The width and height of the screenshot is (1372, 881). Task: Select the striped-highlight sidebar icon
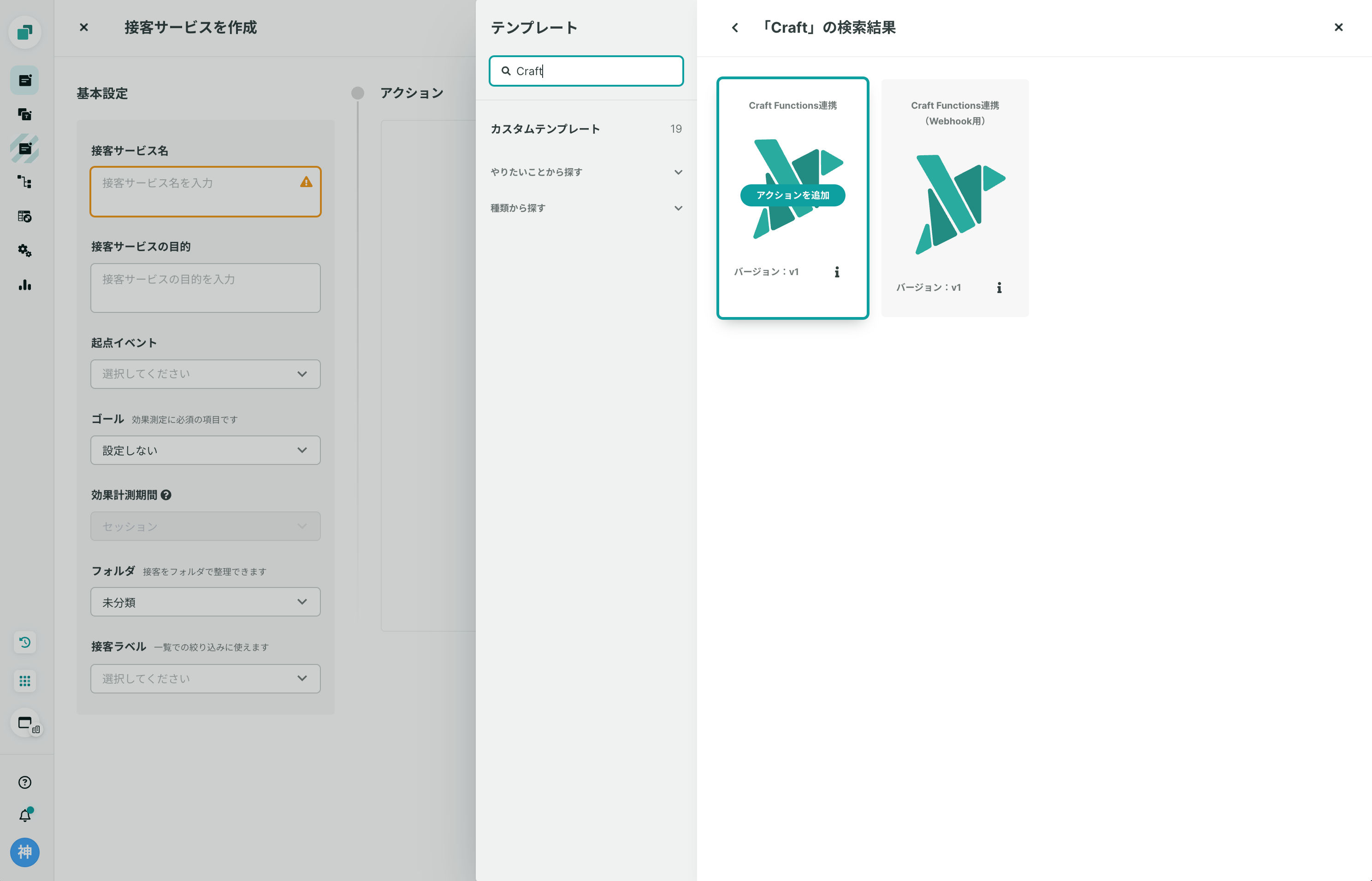(24, 149)
